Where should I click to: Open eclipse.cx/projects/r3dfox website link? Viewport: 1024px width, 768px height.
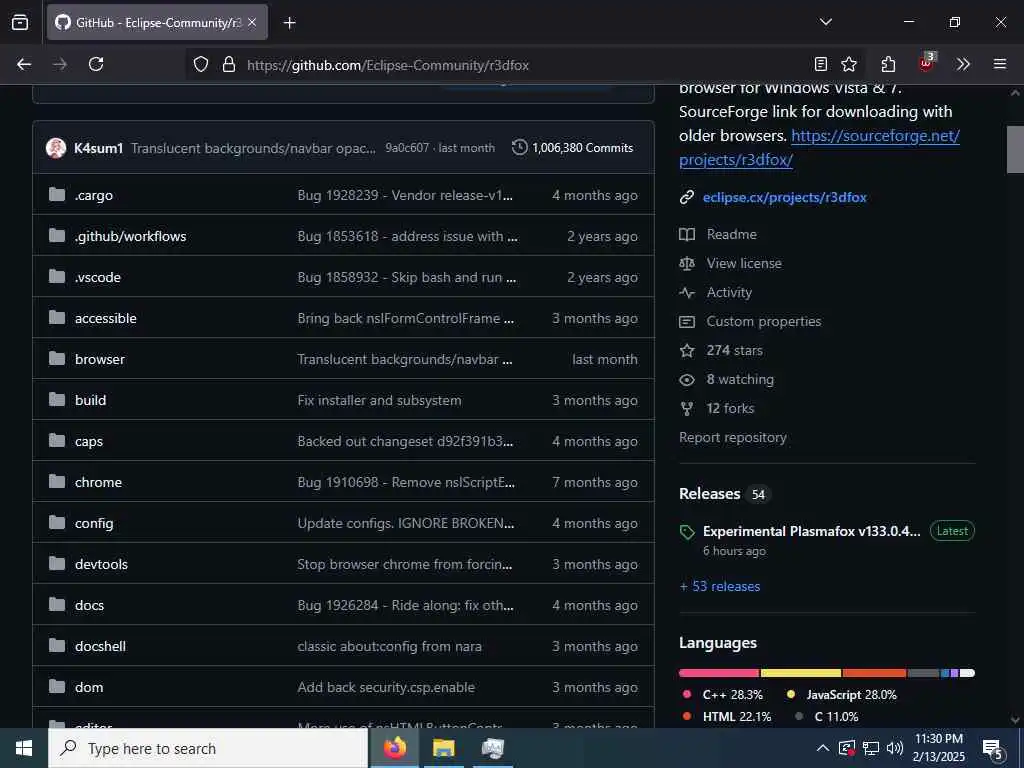pos(784,197)
